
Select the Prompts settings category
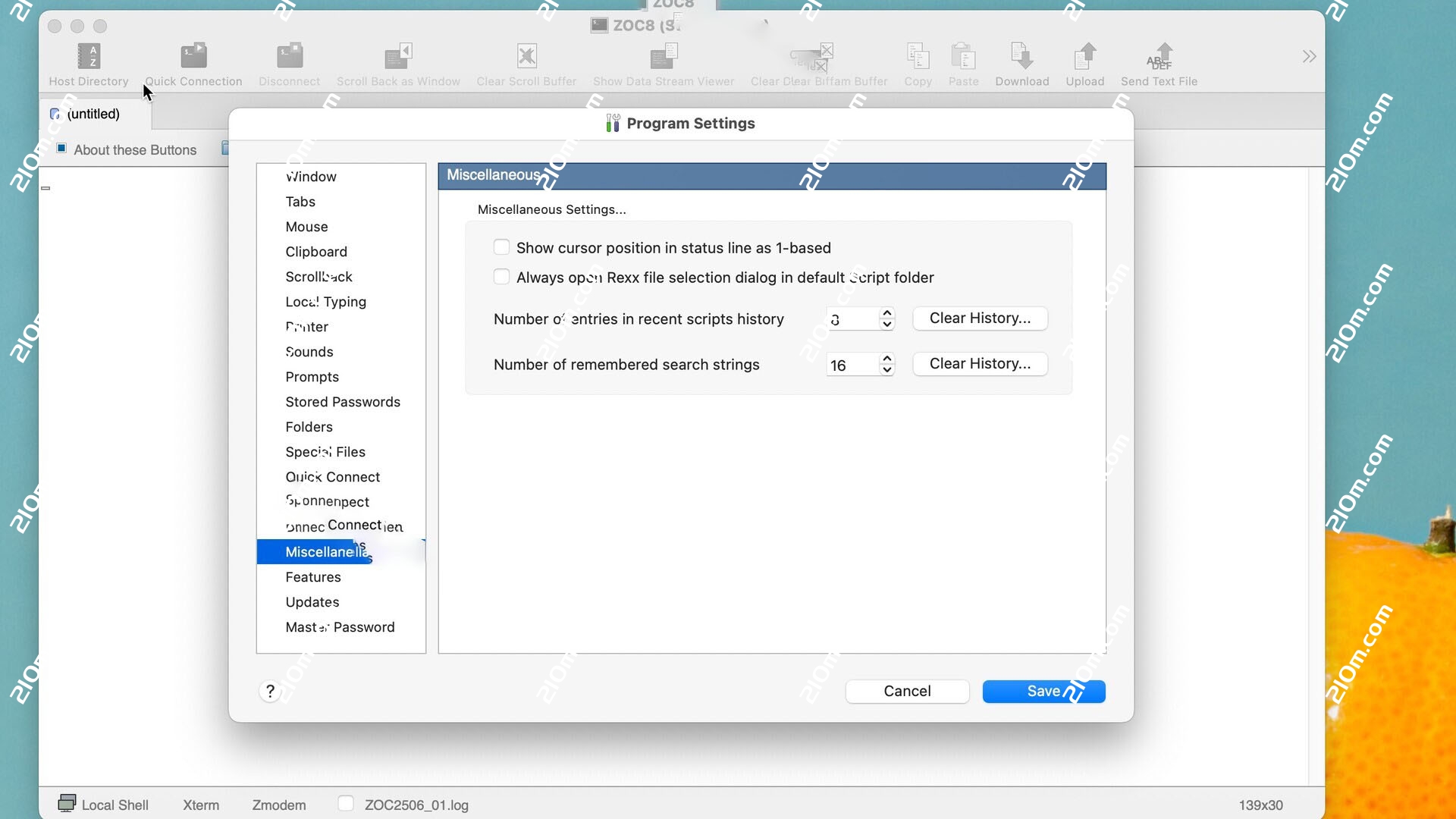tap(341, 377)
